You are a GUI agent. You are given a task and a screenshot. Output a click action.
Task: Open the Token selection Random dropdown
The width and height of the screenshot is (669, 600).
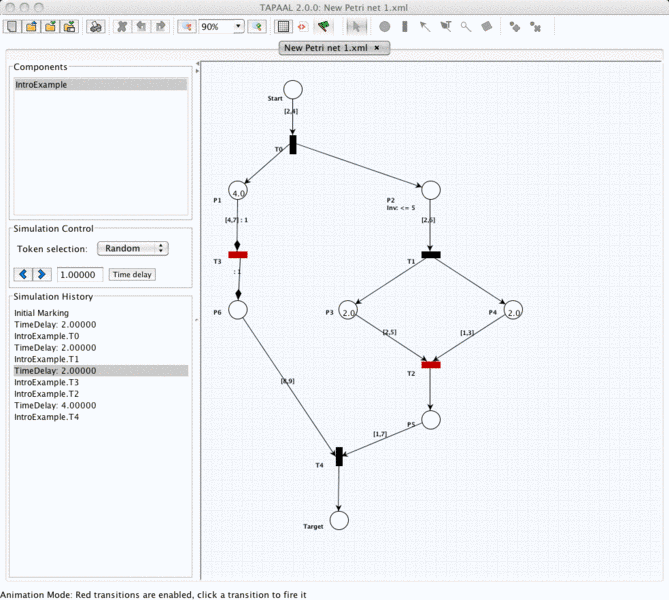133,248
